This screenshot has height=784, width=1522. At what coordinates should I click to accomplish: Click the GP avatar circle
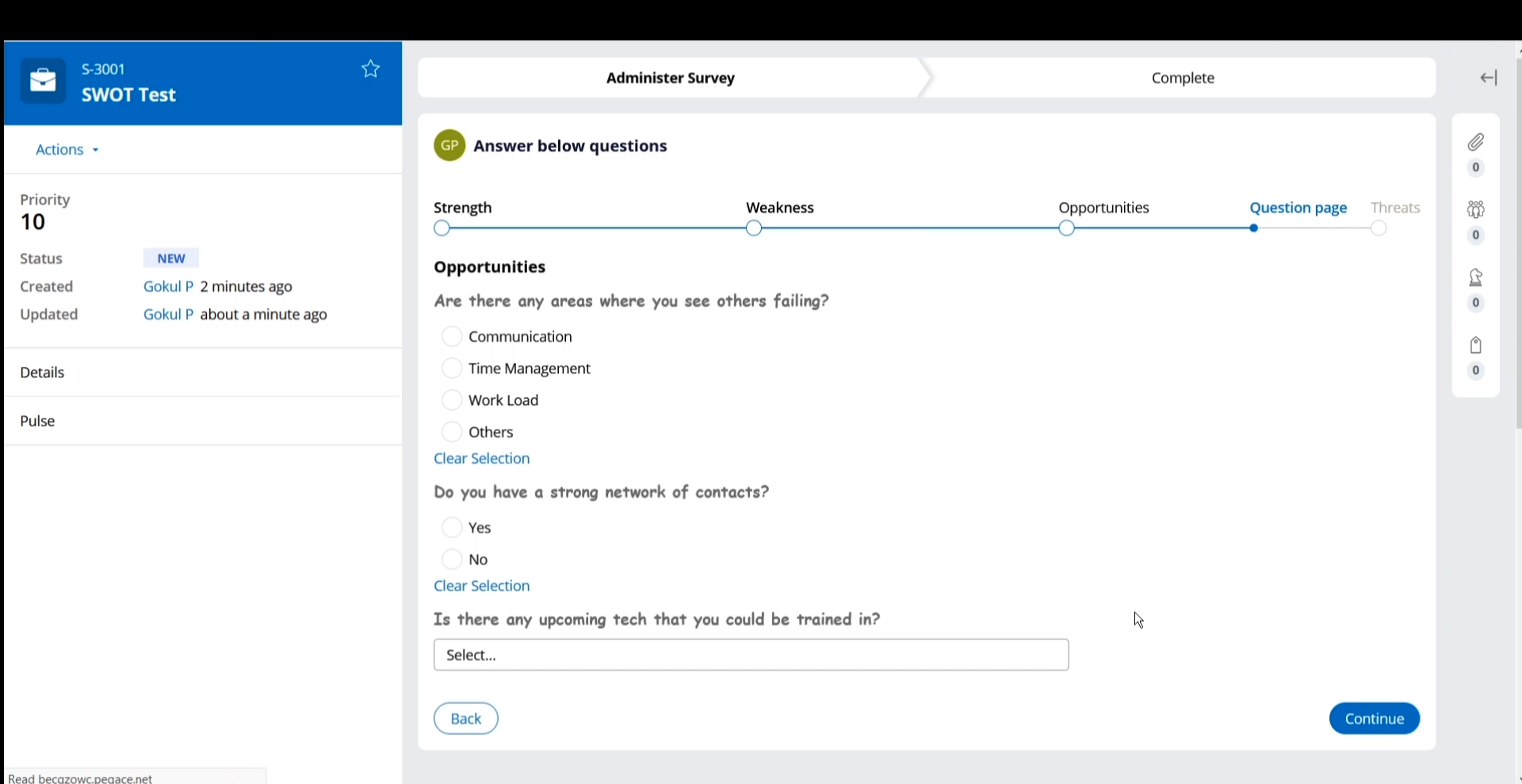(x=449, y=146)
